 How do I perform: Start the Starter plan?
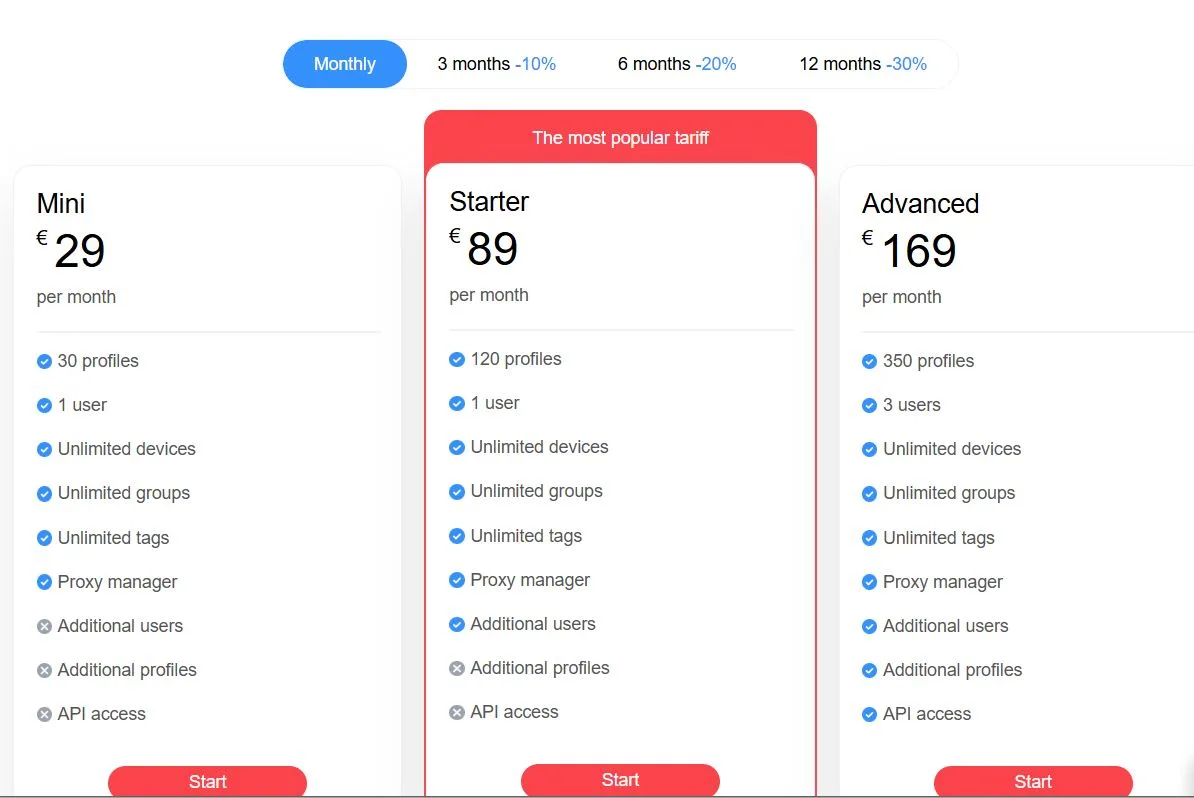click(x=620, y=780)
